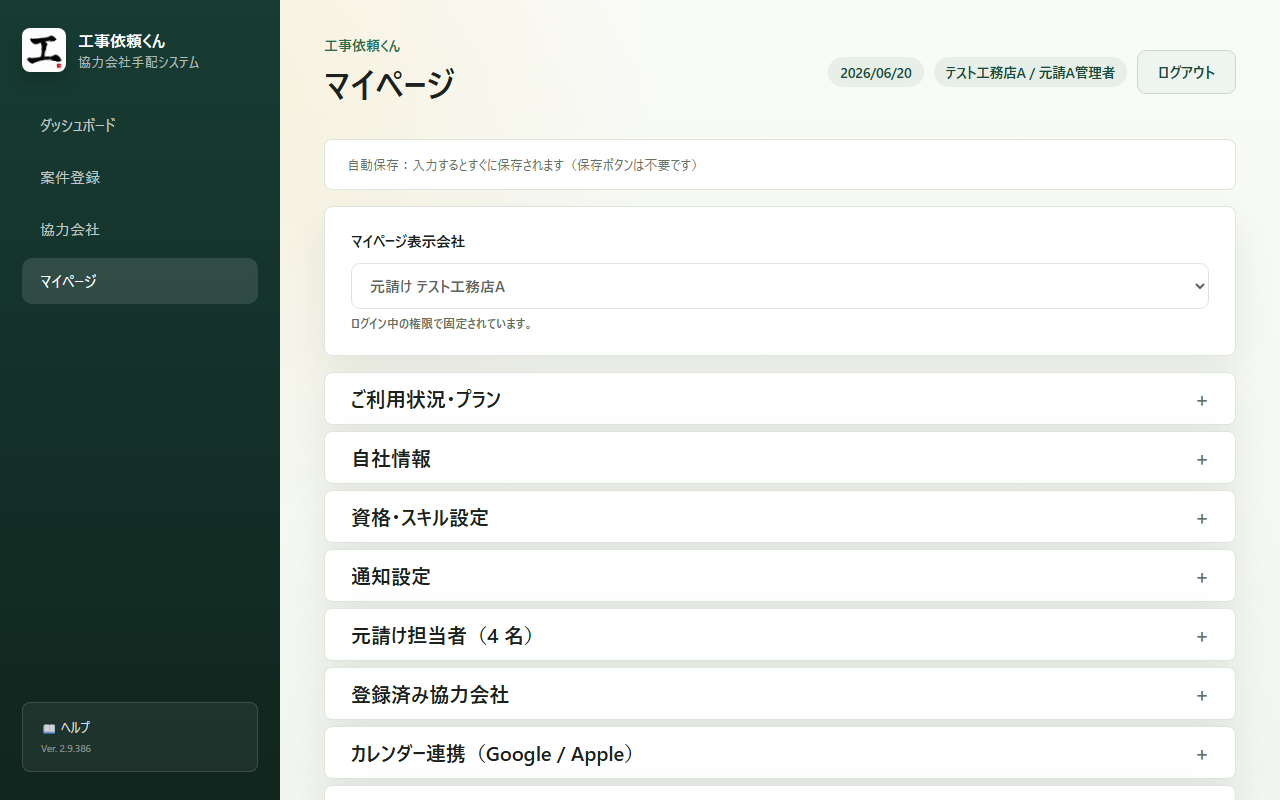Click the plus icon on 通知設定
Viewport: 1280px width, 800px height.
point(1202,578)
